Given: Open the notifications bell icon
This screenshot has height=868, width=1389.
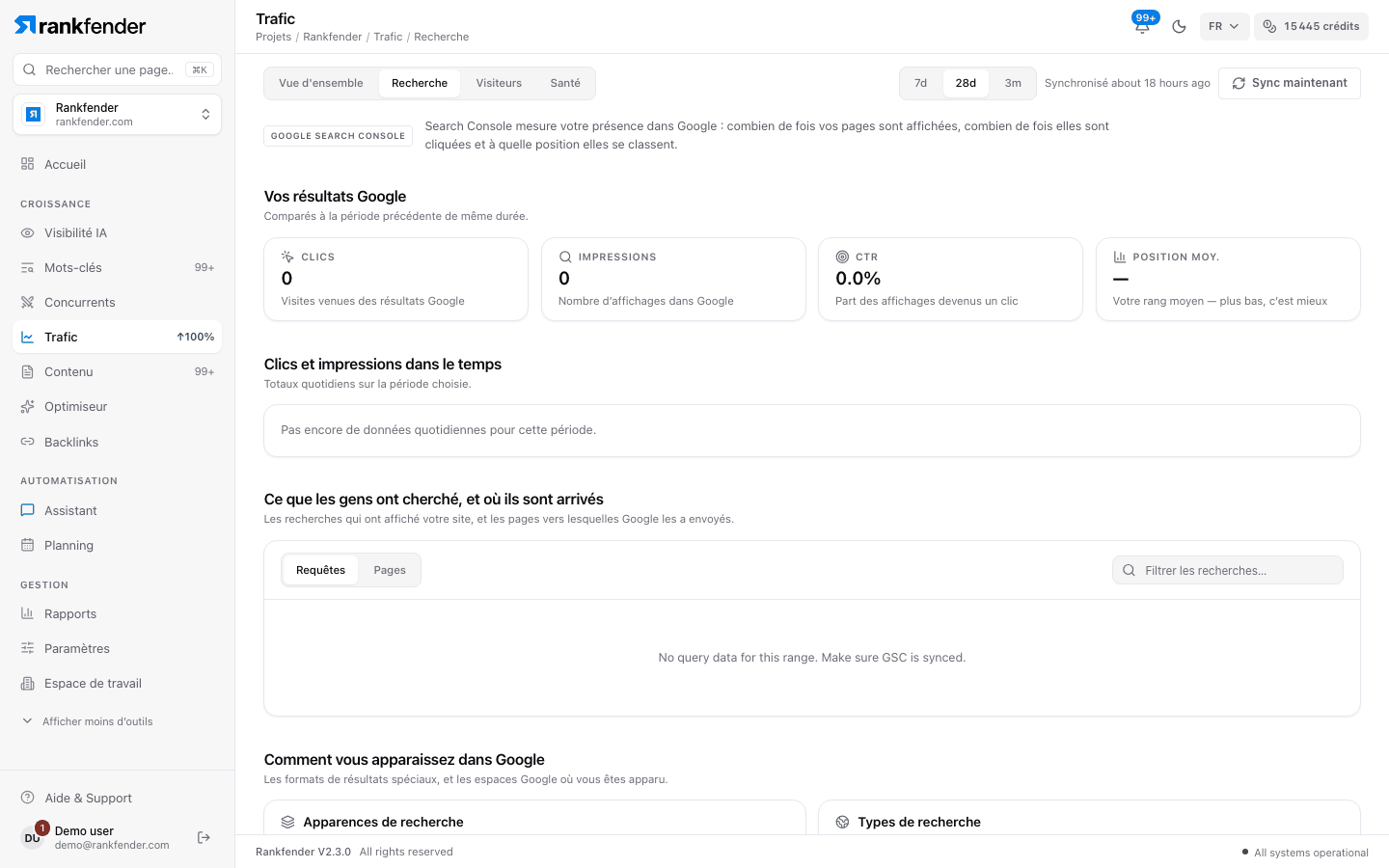Looking at the screenshot, I should (x=1143, y=26).
